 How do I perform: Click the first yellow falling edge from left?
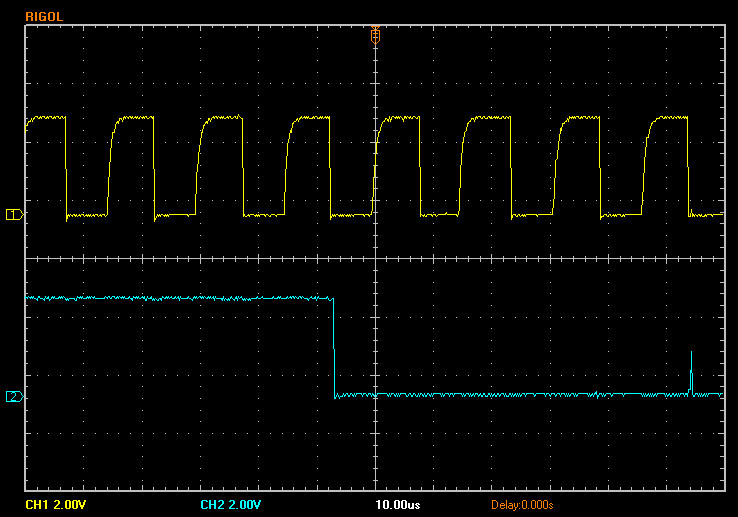[66, 165]
